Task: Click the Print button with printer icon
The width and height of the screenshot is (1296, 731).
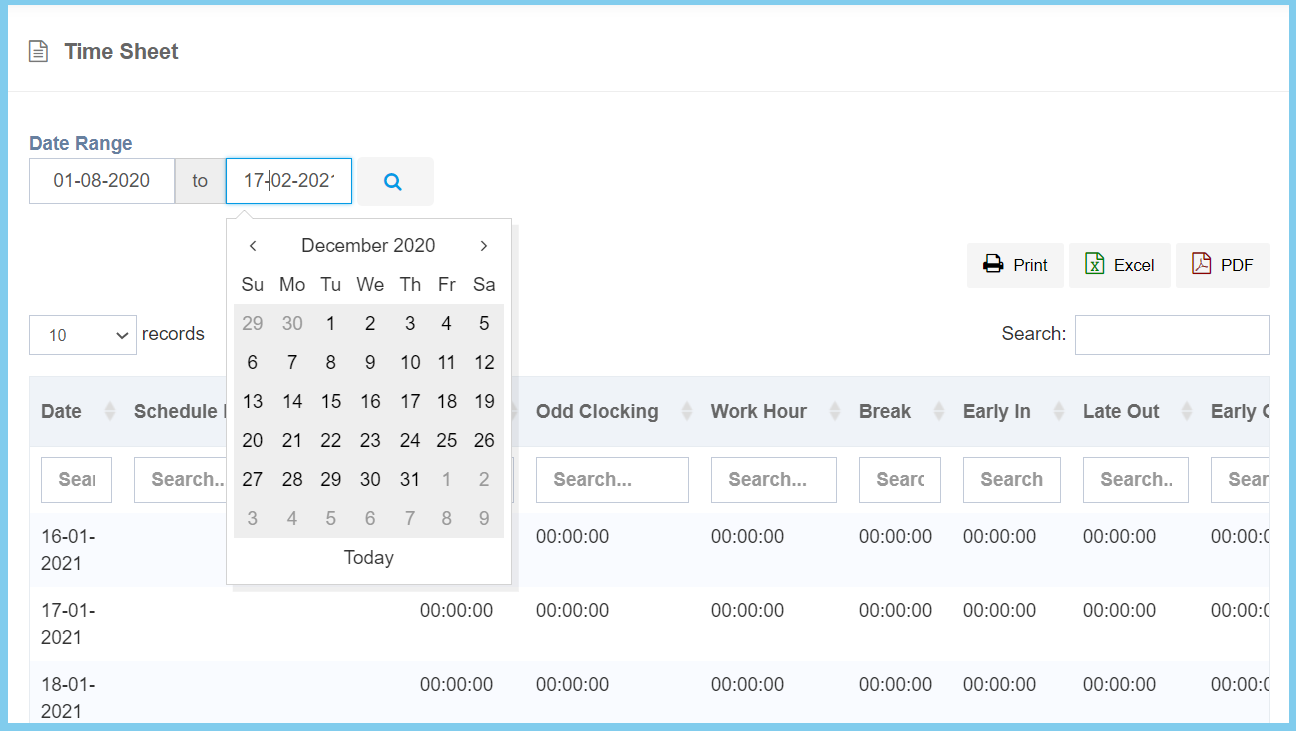Action: click(1015, 265)
